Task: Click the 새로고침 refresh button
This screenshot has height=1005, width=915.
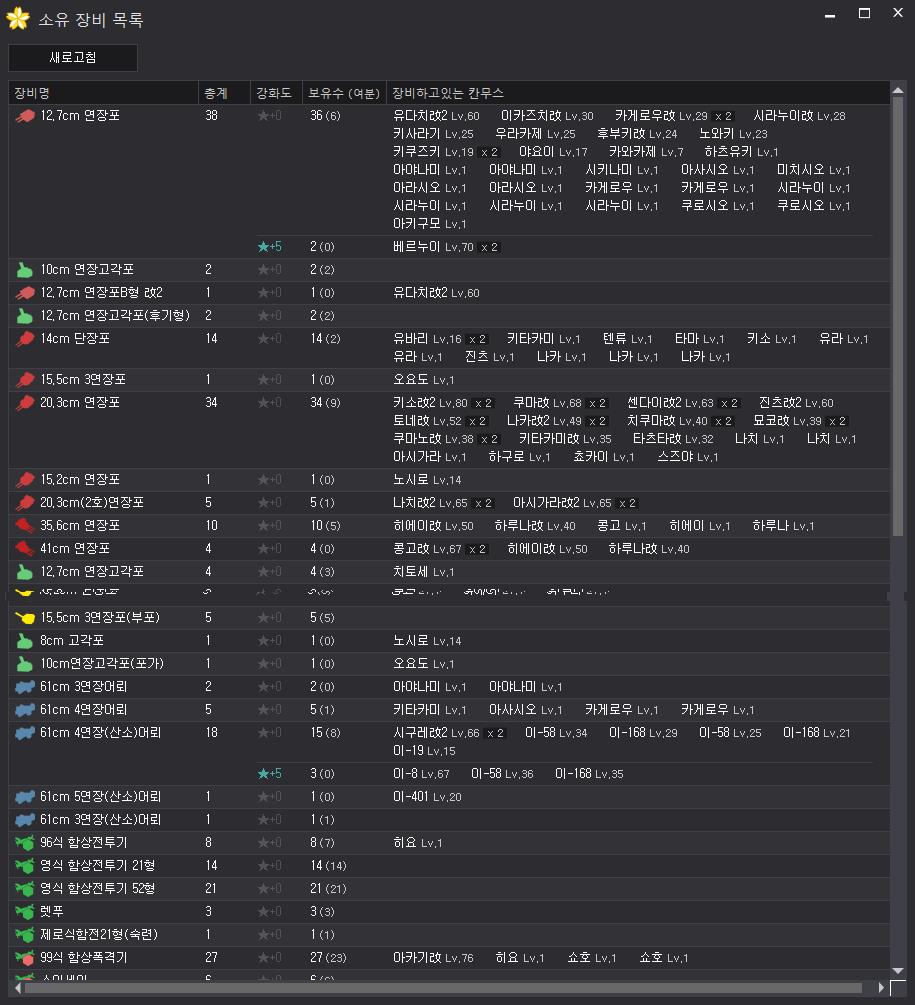Action: tap(72, 58)
